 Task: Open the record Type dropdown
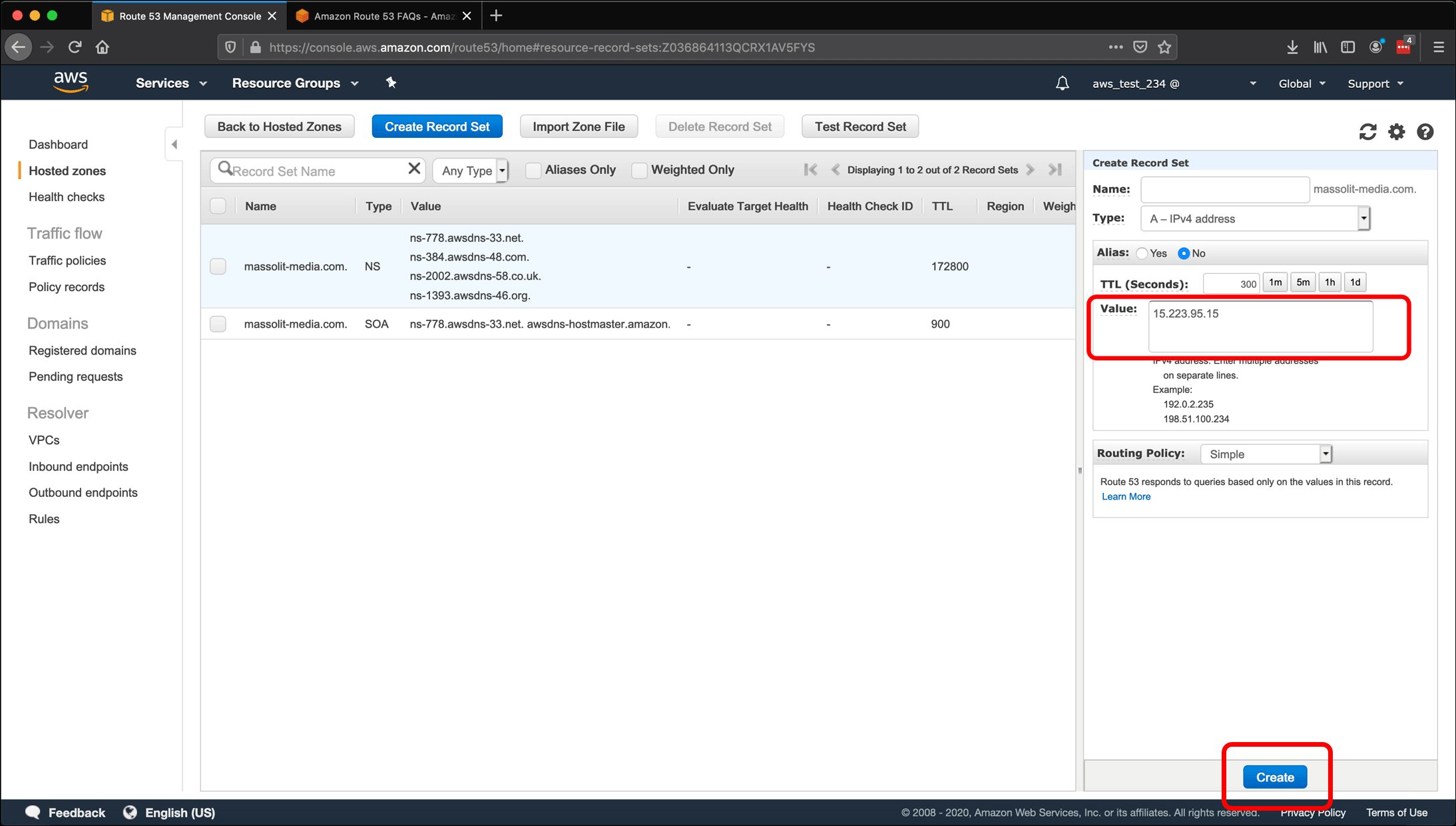(x=1255, y=218)
